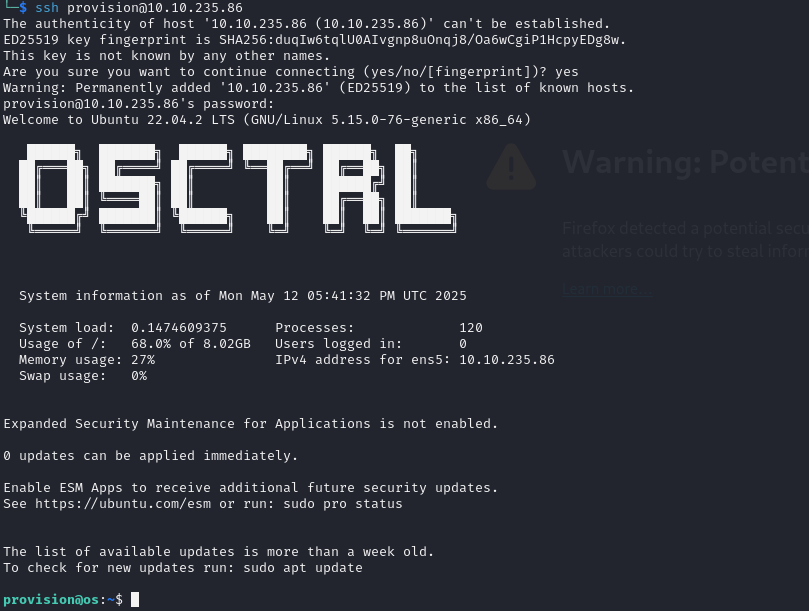
Task: Click the Processes count 120
Action: pyautogui.click(x=471, y=328)
